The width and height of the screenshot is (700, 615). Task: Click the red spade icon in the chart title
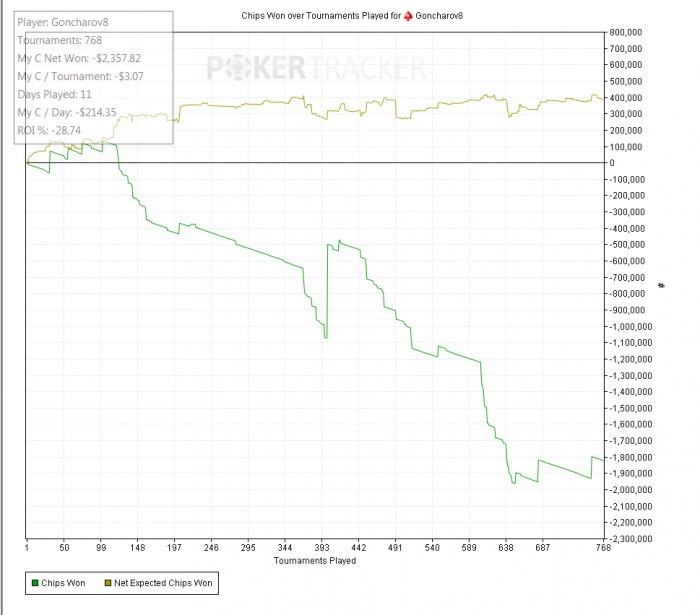click(408, 16)
